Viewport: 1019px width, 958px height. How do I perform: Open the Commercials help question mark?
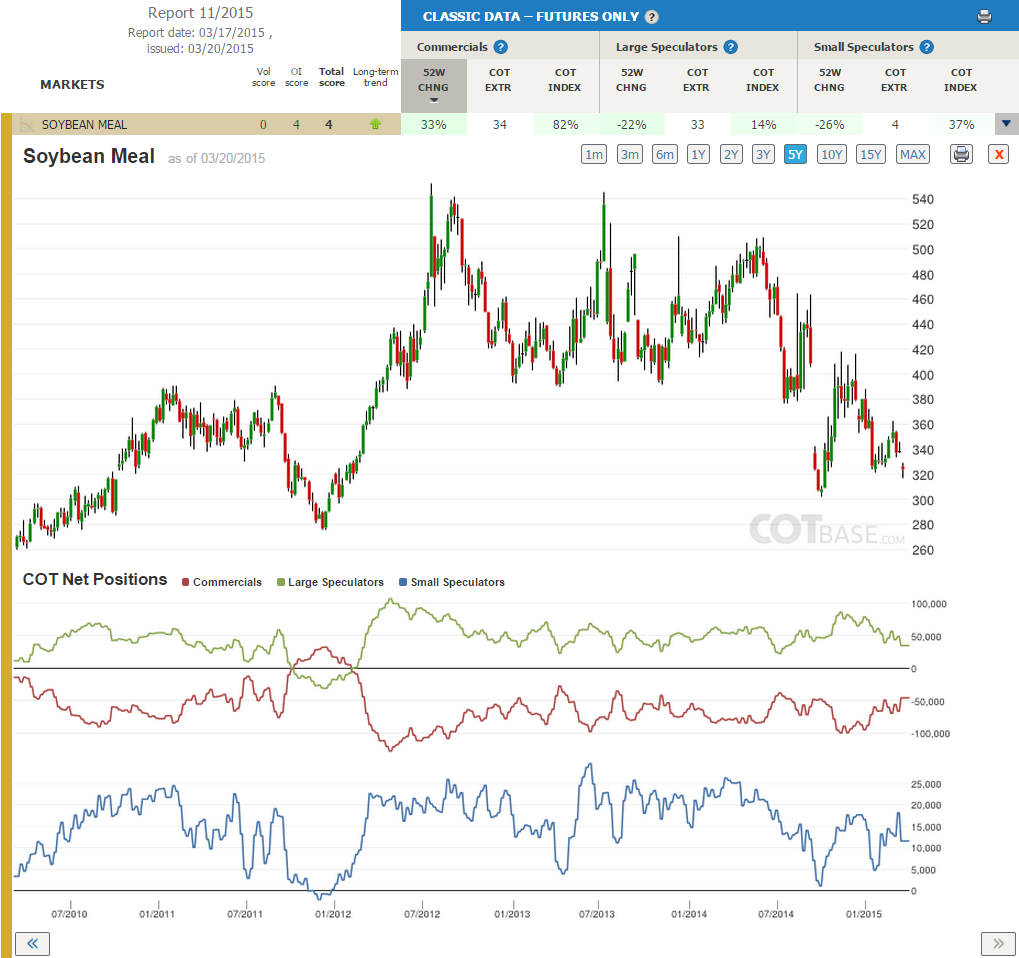[500, 47]
